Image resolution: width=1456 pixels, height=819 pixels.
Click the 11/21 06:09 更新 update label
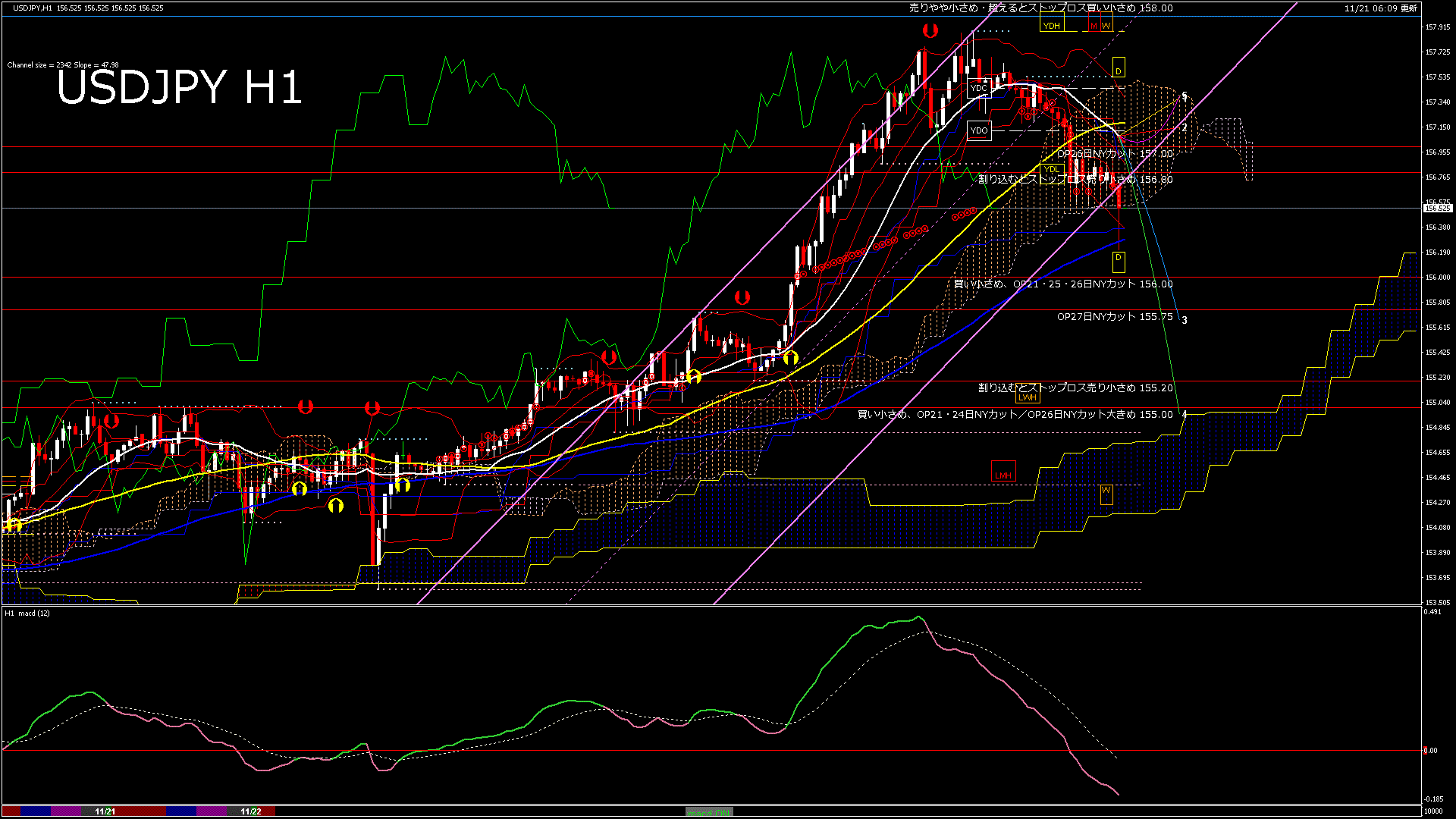(1380, 8)
